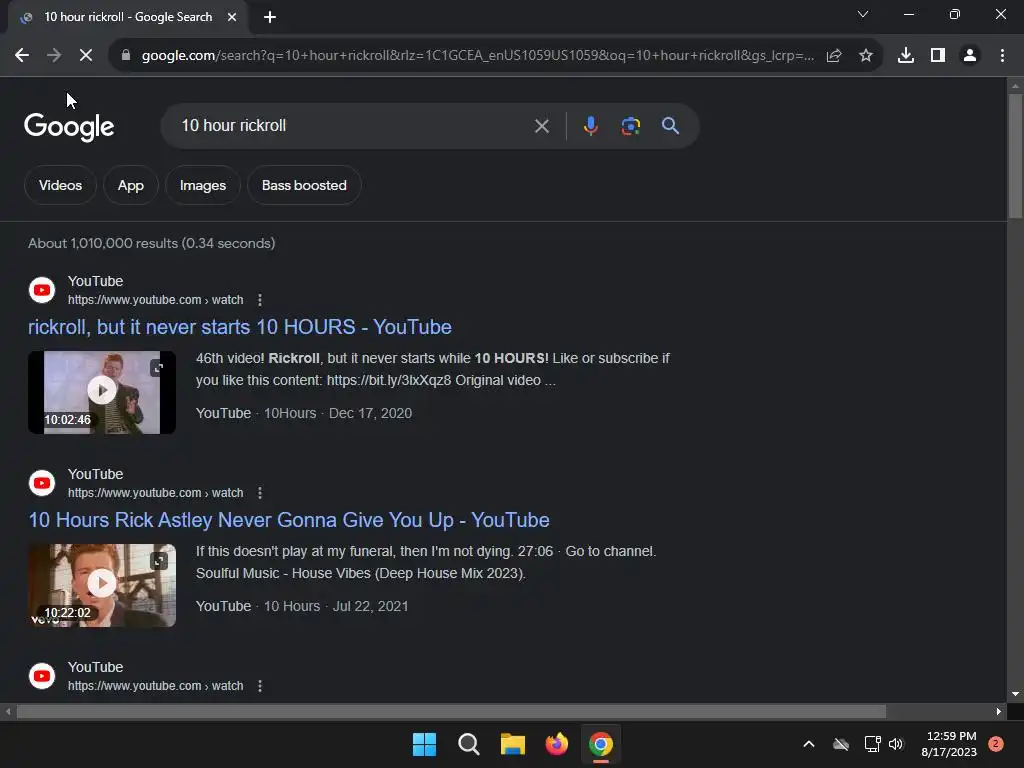
Task: Play the 10:02:46 video thumbnail
Action: [x=102, y=391]
